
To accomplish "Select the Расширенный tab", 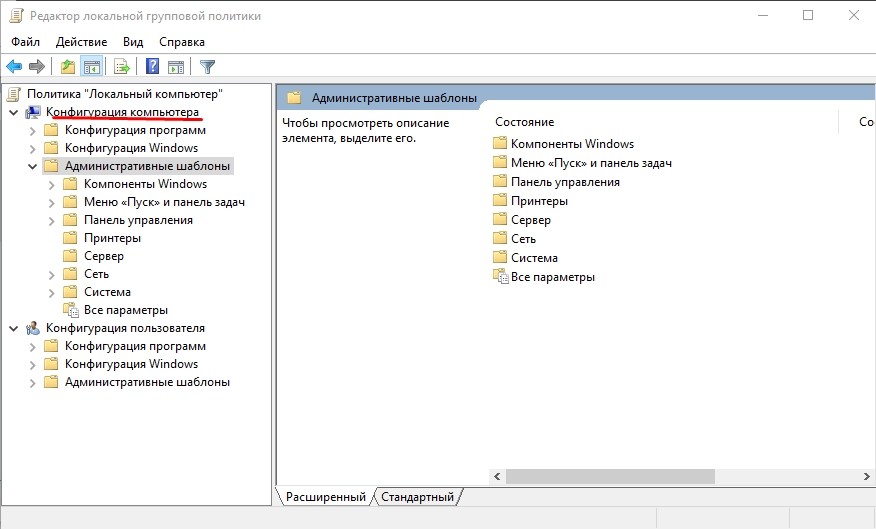I will click(x=325, y=497).
